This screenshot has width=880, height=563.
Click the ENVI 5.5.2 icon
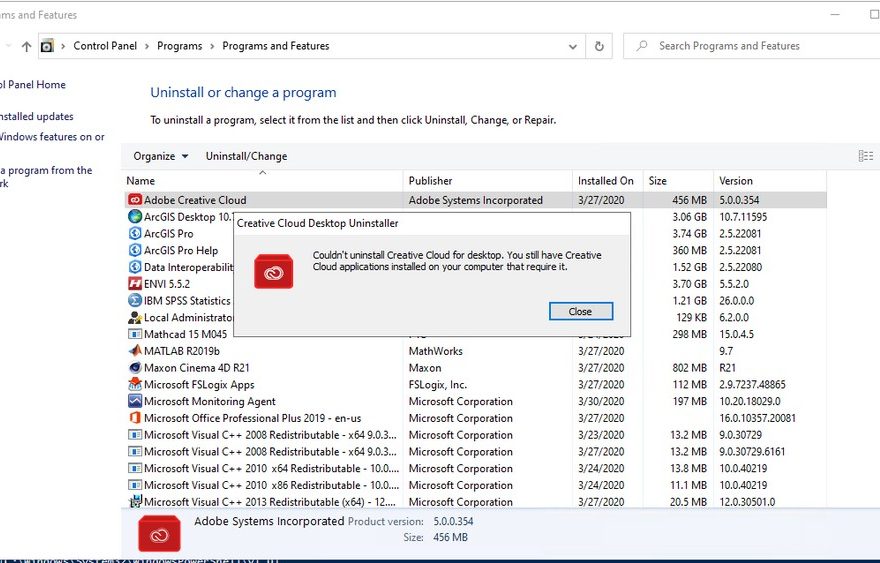coord(135,284)
